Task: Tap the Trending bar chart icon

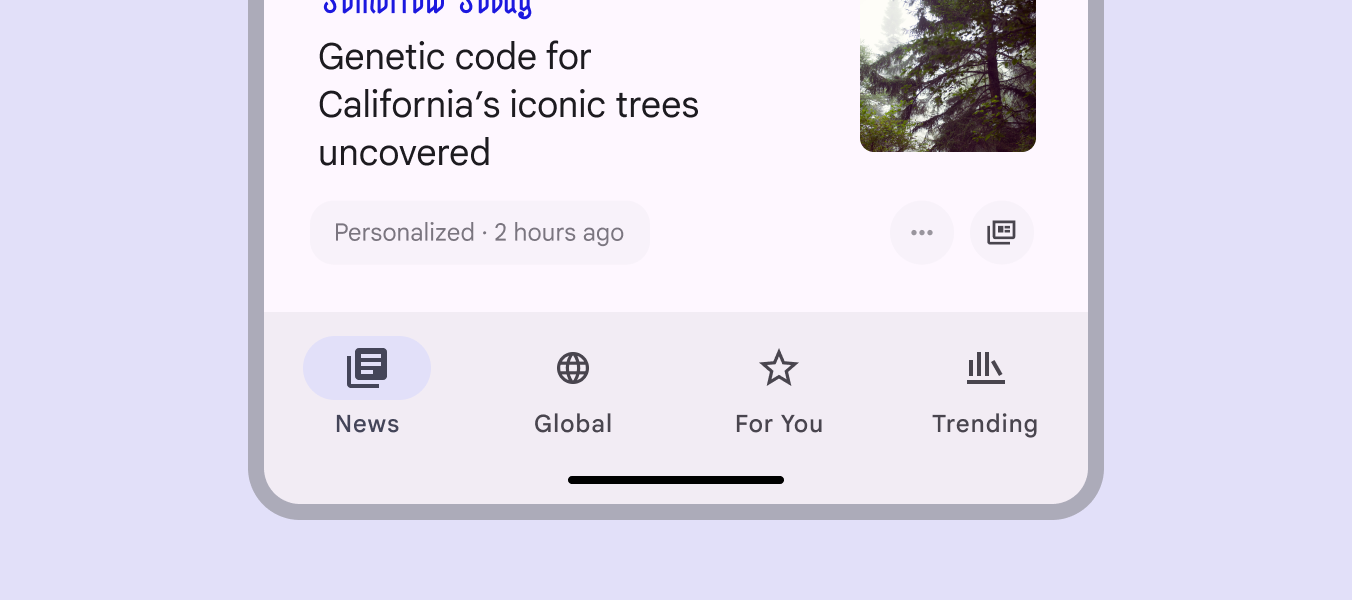Action: tap(985, 368)
